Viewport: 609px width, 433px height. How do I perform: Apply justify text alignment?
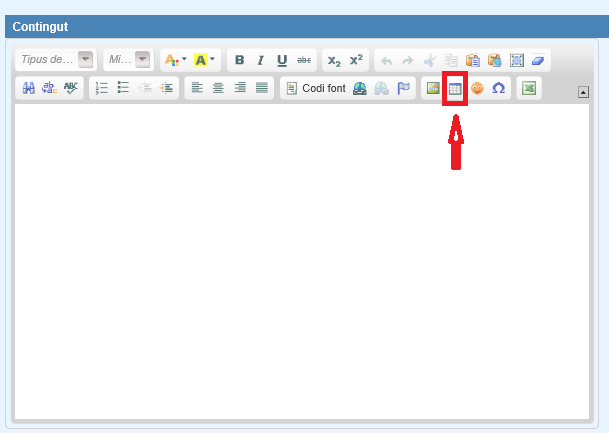(x=262, y=88)
